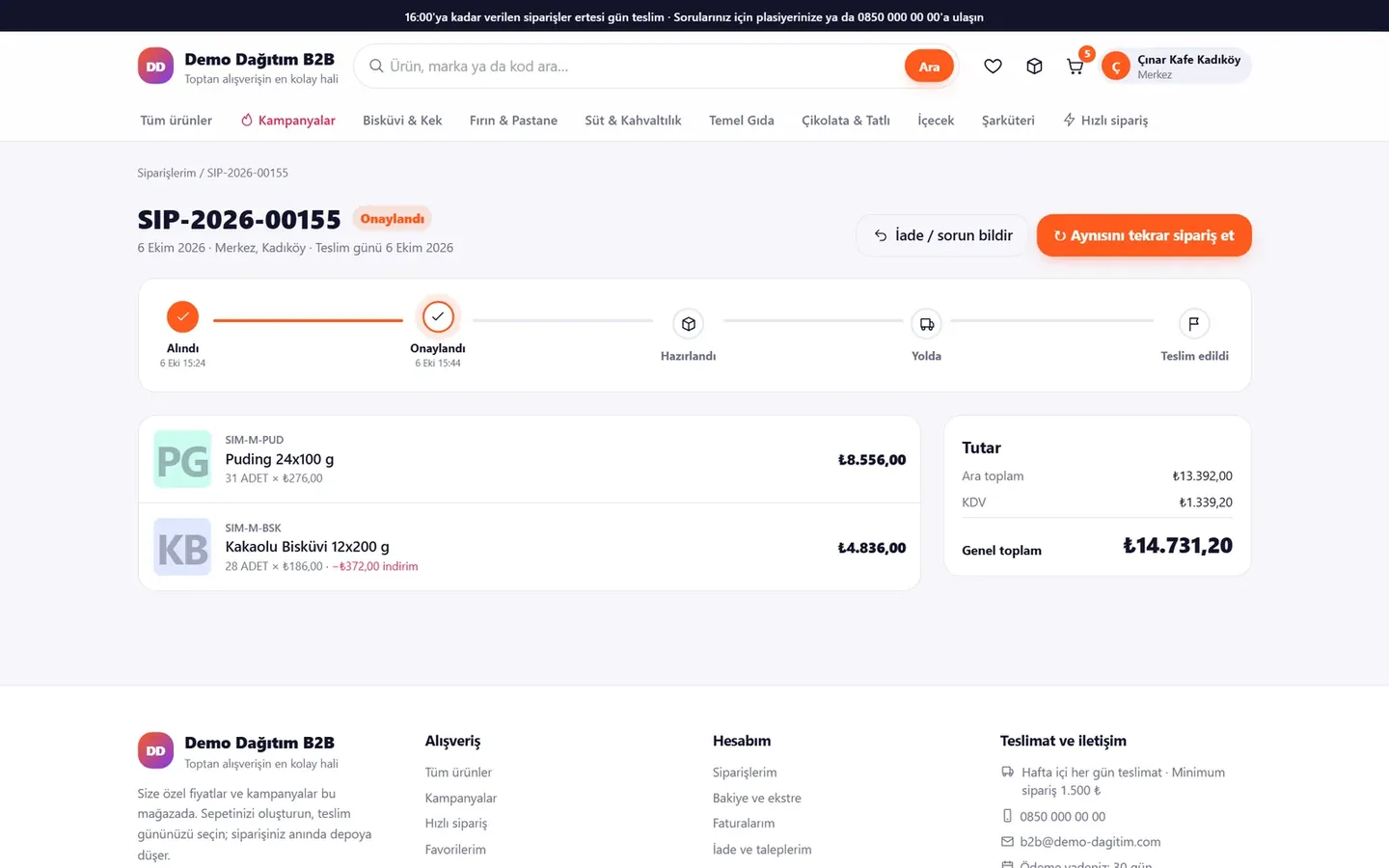
Task: Click the −₺372,00 indirim text
Action: (375, 567)
